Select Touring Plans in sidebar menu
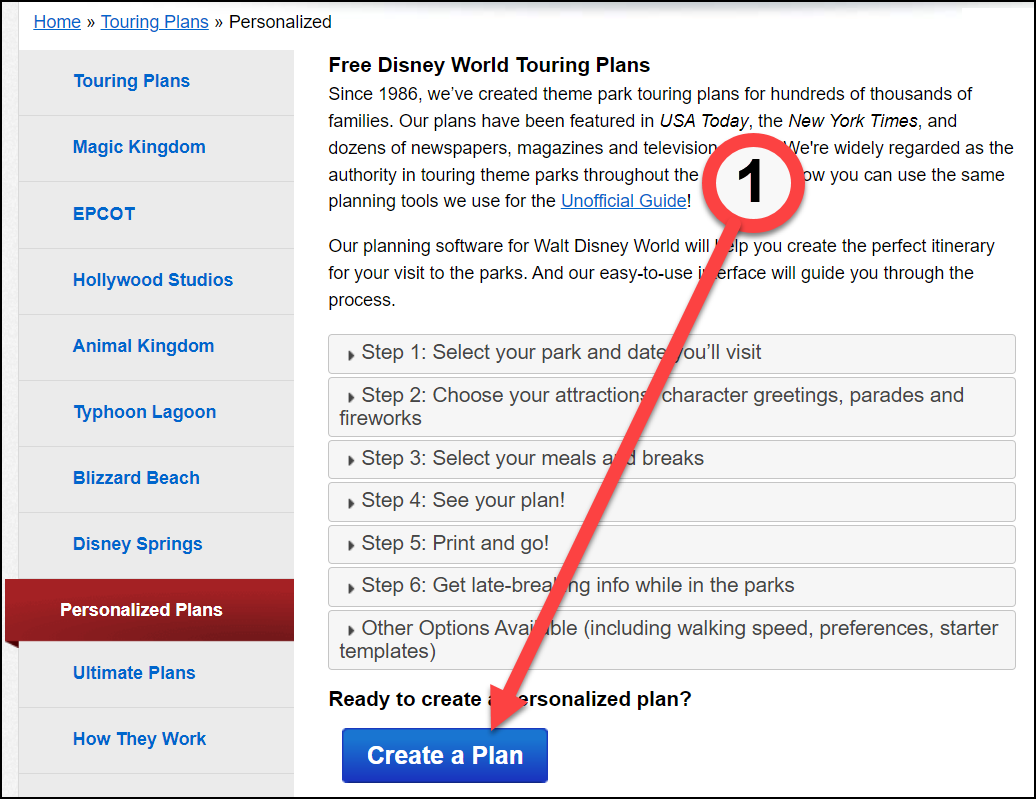The height and width of the screenshot is (799, 1036). (131, 81)
